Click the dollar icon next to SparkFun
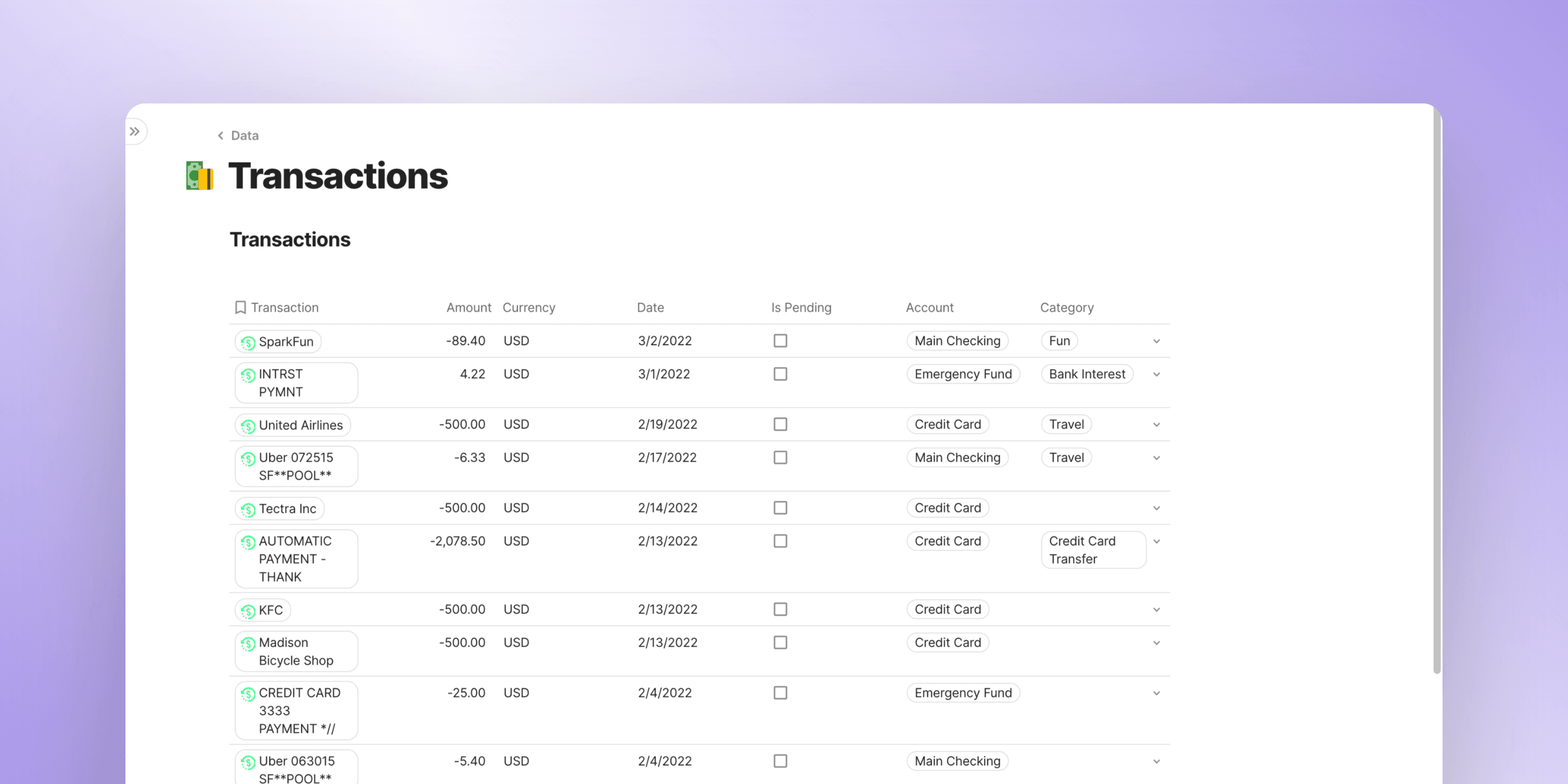Image resolution: width=1568 pixels, height=784 pixels. point(248,341)
